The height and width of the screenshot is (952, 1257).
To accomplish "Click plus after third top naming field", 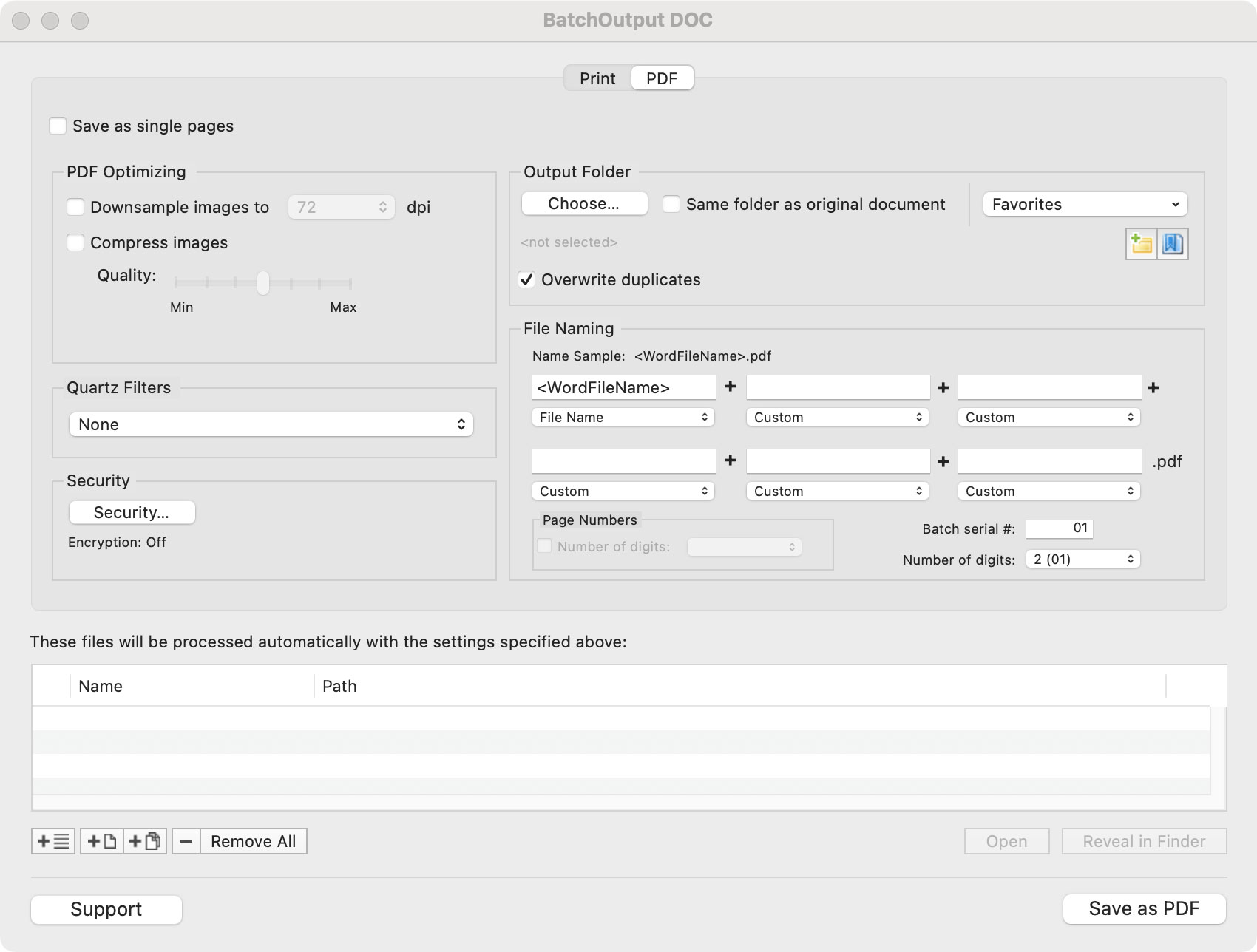I will coord(1153,387).
